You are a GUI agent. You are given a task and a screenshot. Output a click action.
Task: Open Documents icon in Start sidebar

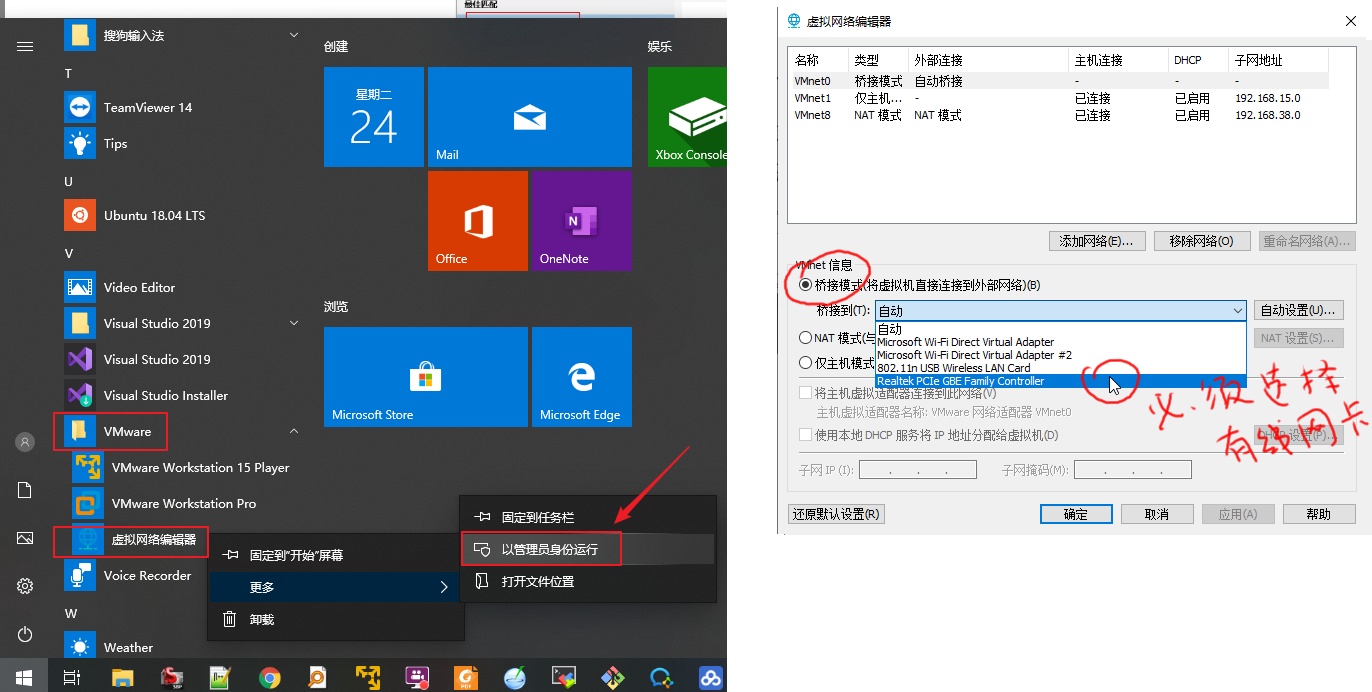[x=25, y=489]
